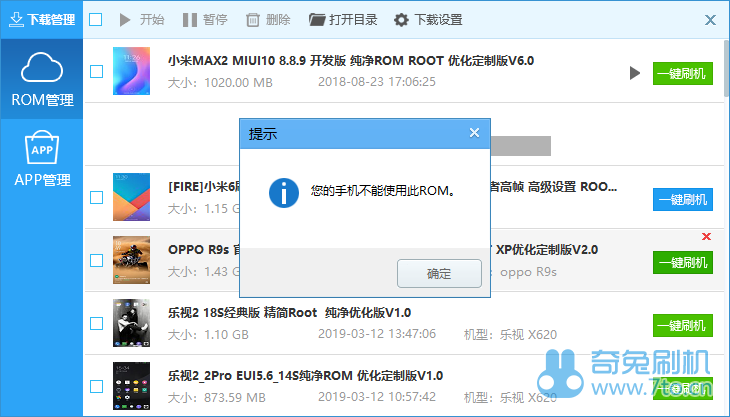Click the [FIRE]小米6 ROM thumbnail

pos(131,197)
